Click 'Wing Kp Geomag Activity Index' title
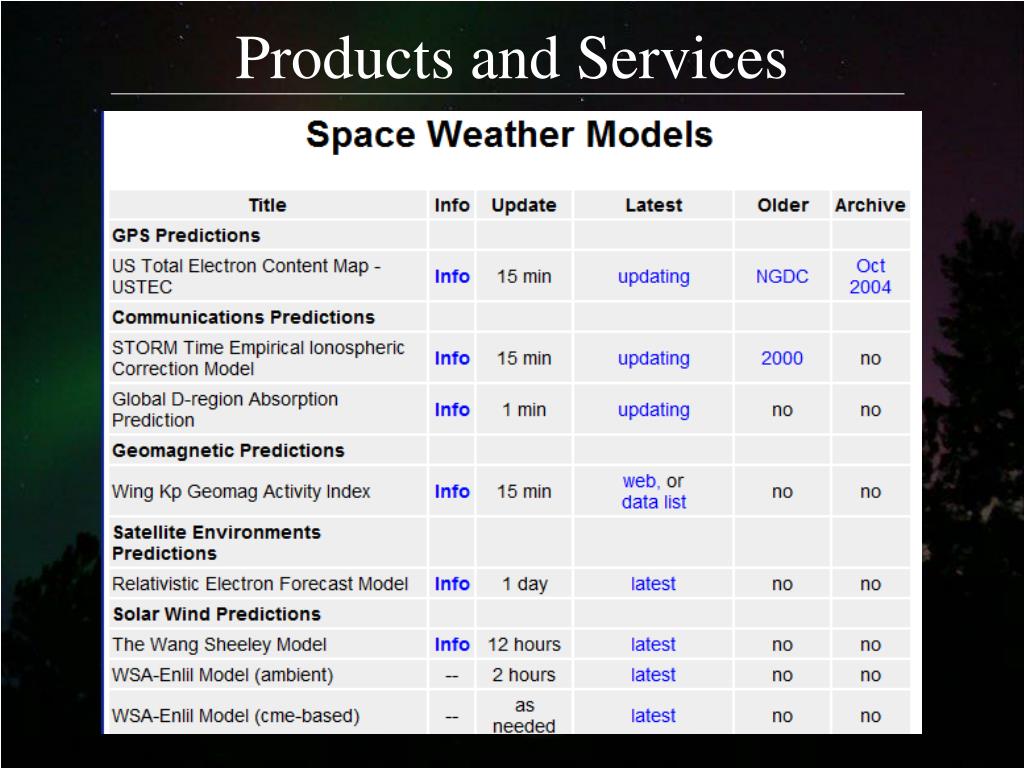 (x=241, y=492)
